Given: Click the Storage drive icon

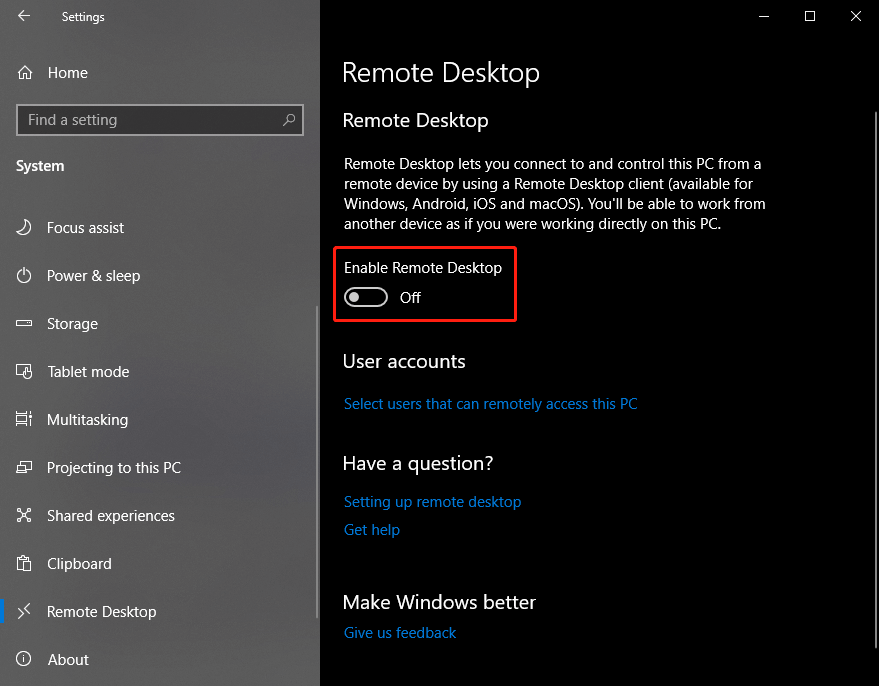Looking at the screenshot, I should 25,324.
